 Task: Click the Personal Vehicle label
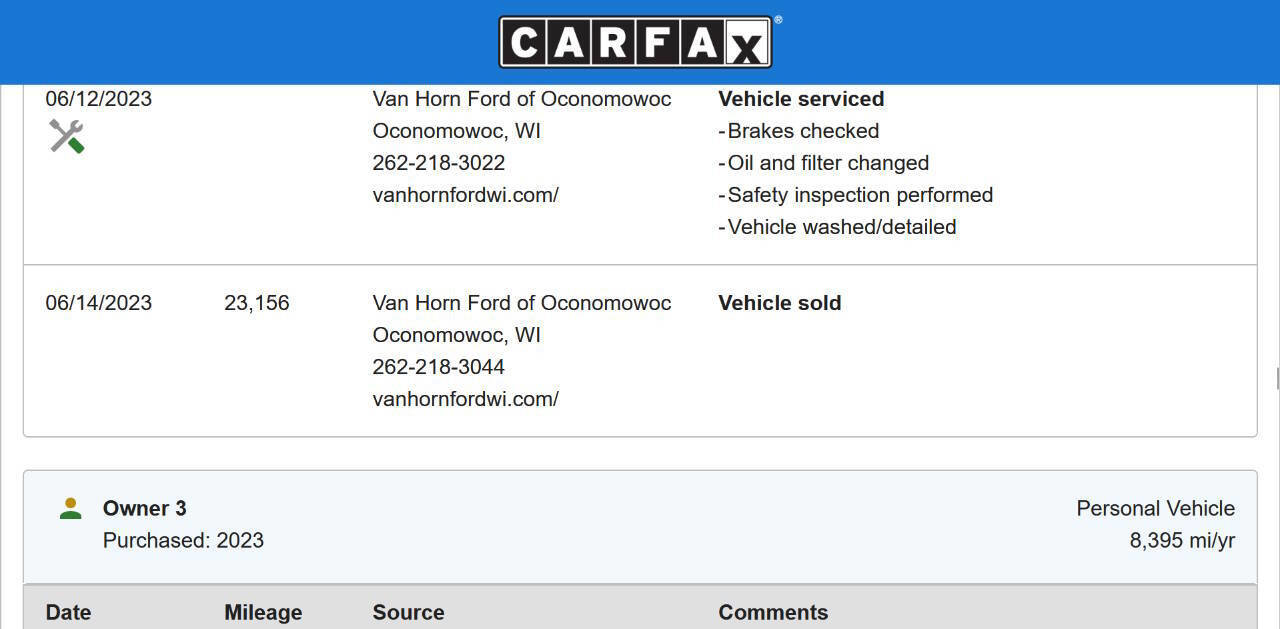1155,508
